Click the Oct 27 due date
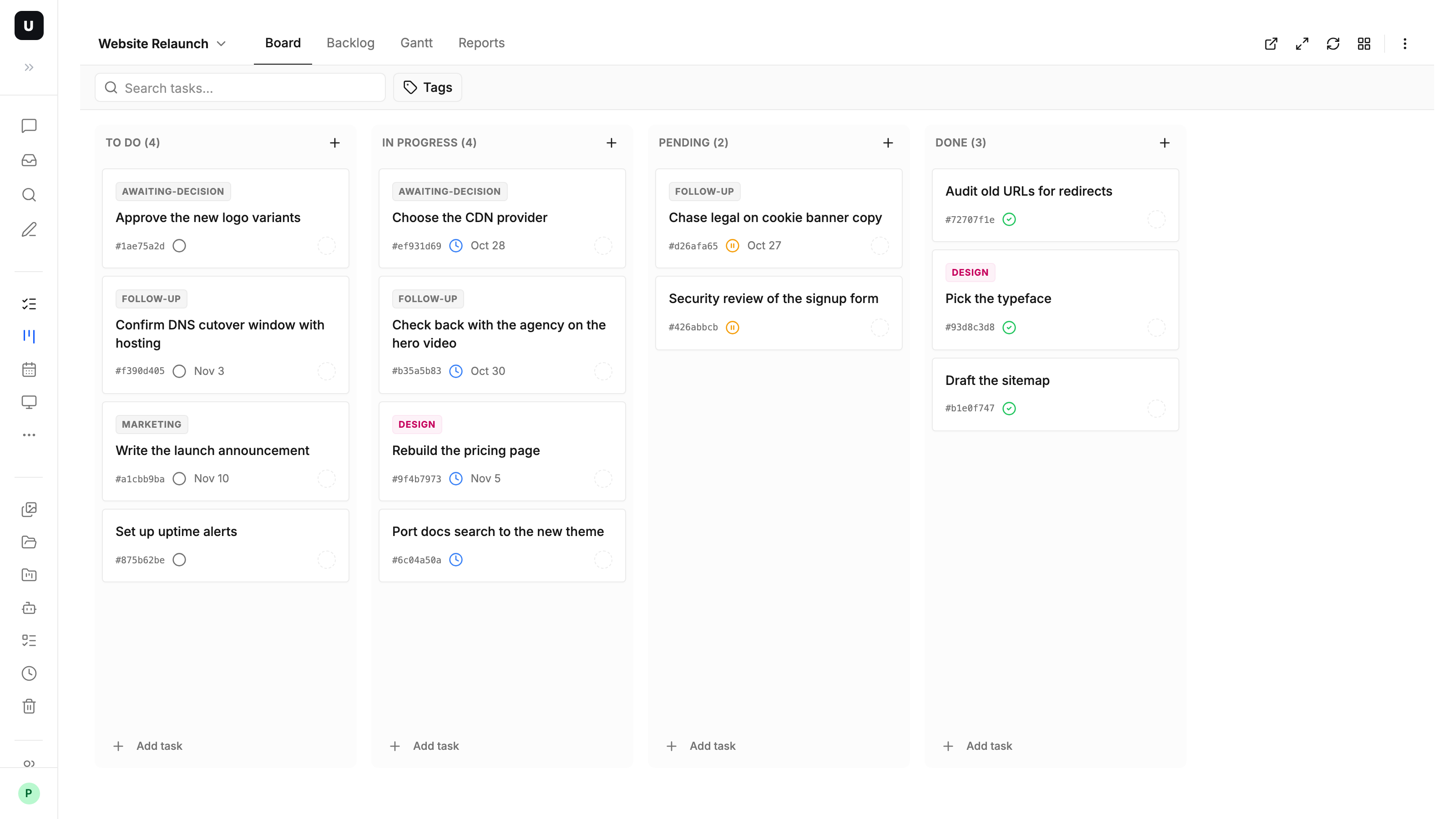The width and height of the screenshot is (1456, 819). click(763, 246)
